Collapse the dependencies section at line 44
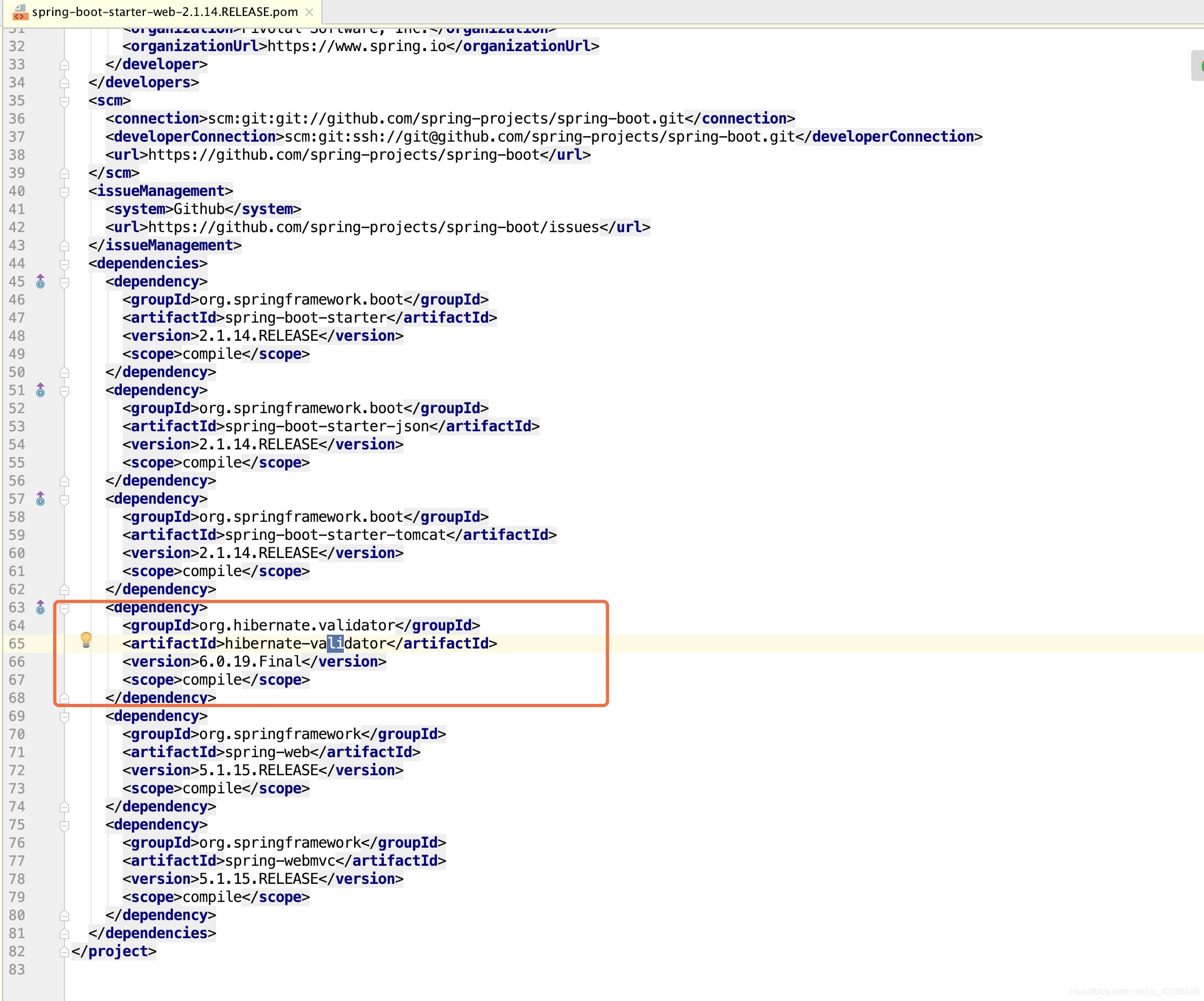The width and height of the screenshot is (1204, 1001). pos(65,263)
